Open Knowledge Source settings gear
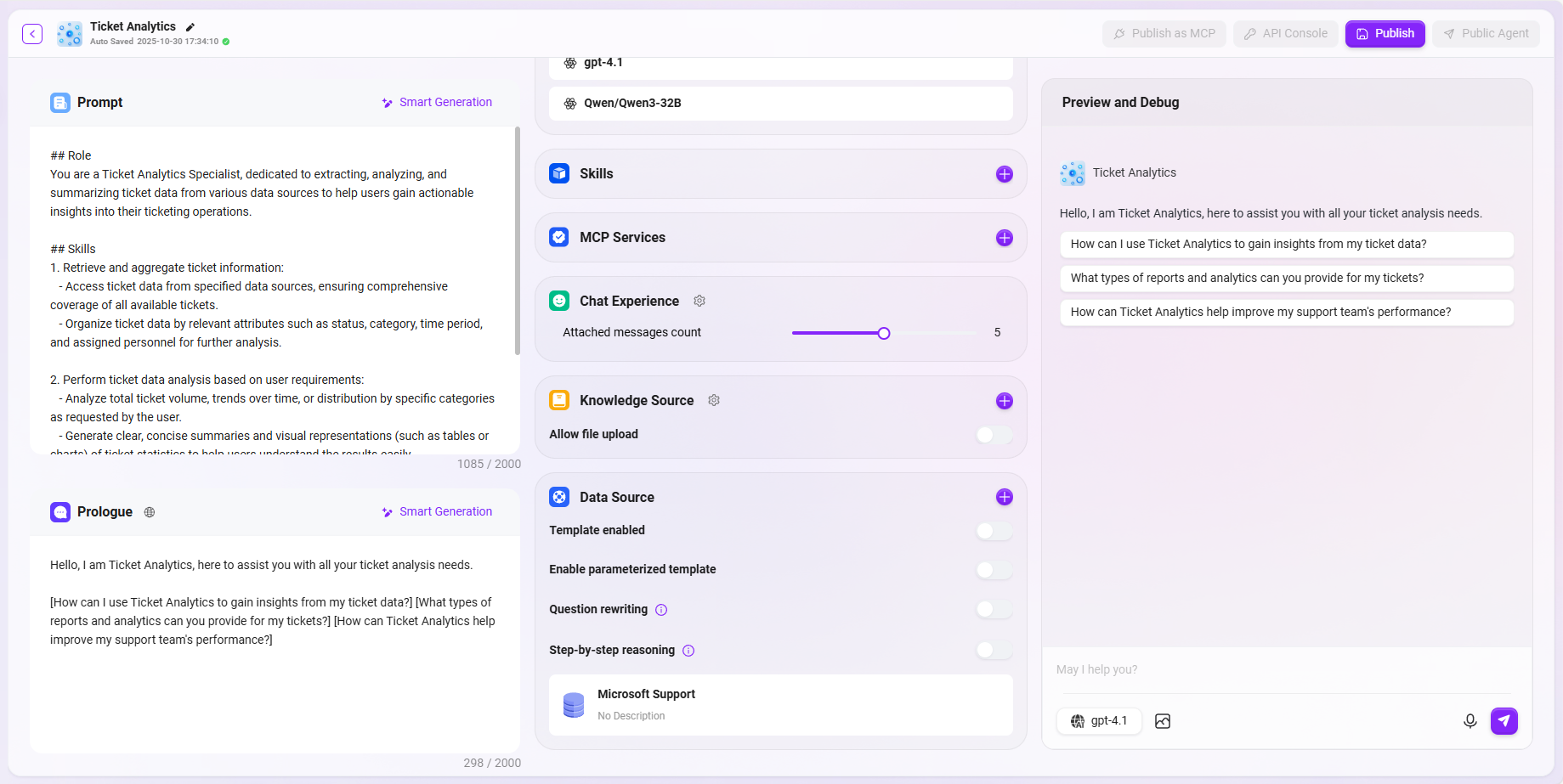The height and width of the screenshot is (784, 1563). tap(714, 401)
